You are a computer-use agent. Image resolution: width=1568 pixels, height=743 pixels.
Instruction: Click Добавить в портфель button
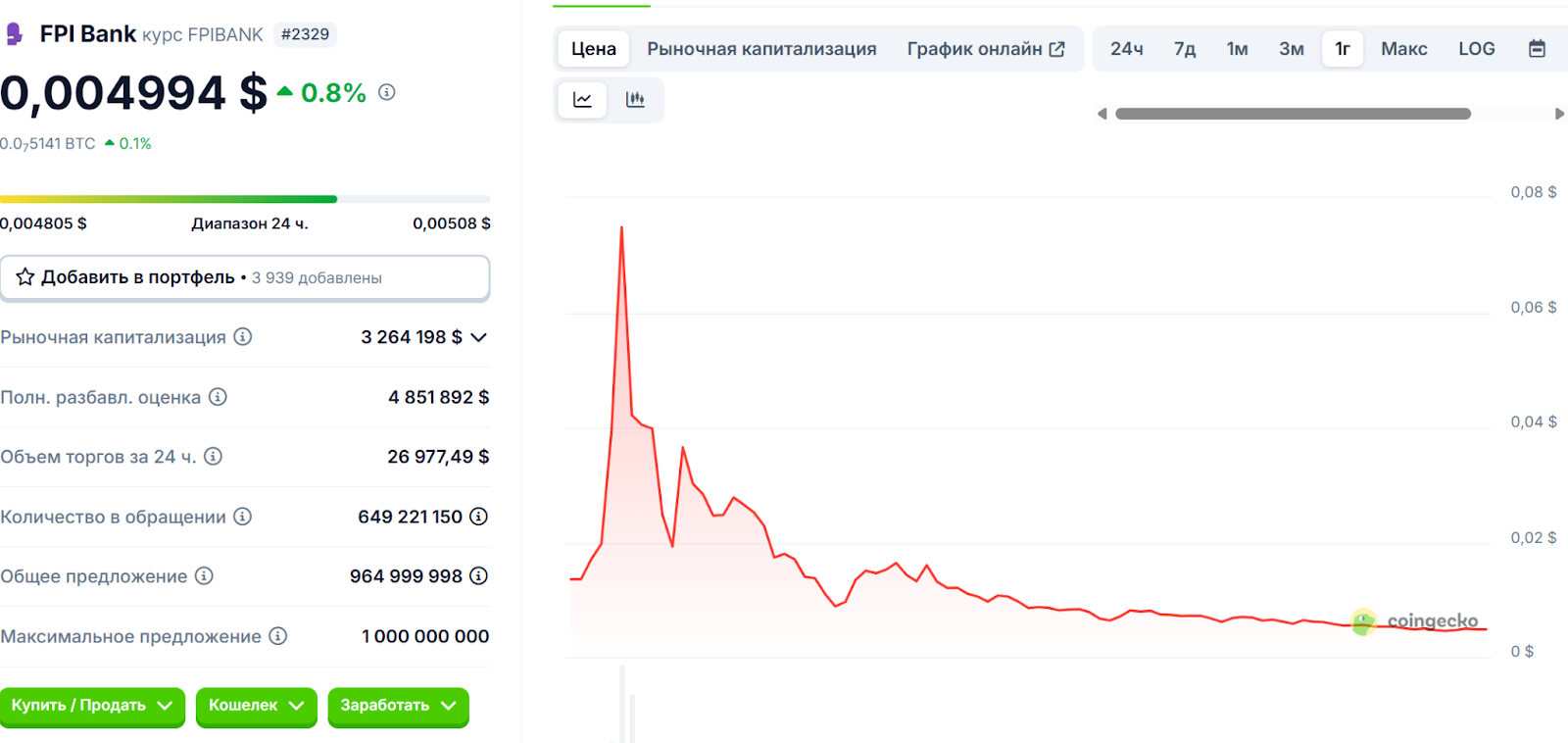[x=245, y=277]
